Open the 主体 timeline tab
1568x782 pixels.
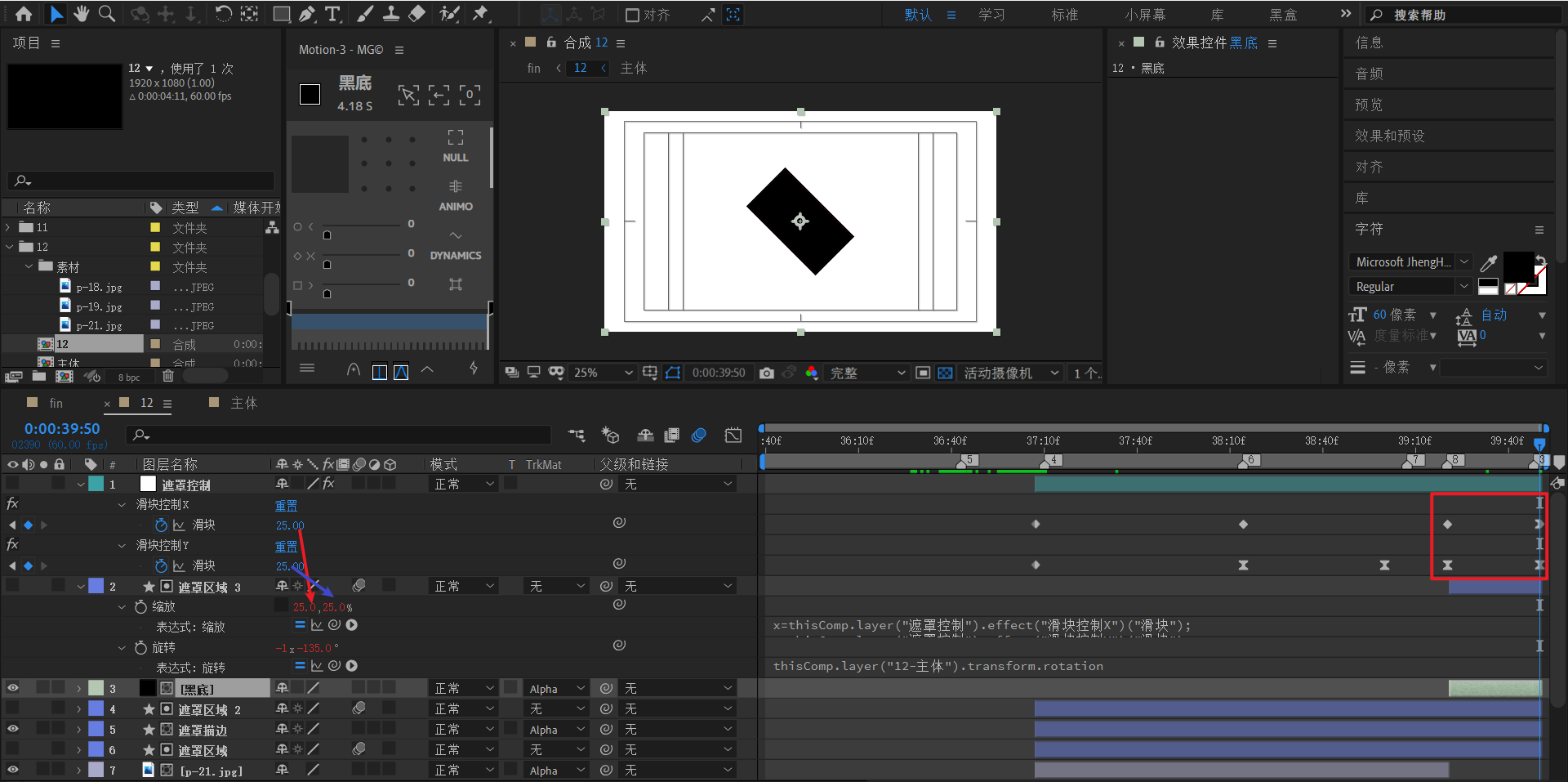pyautogui.click(x=244, y=403)
